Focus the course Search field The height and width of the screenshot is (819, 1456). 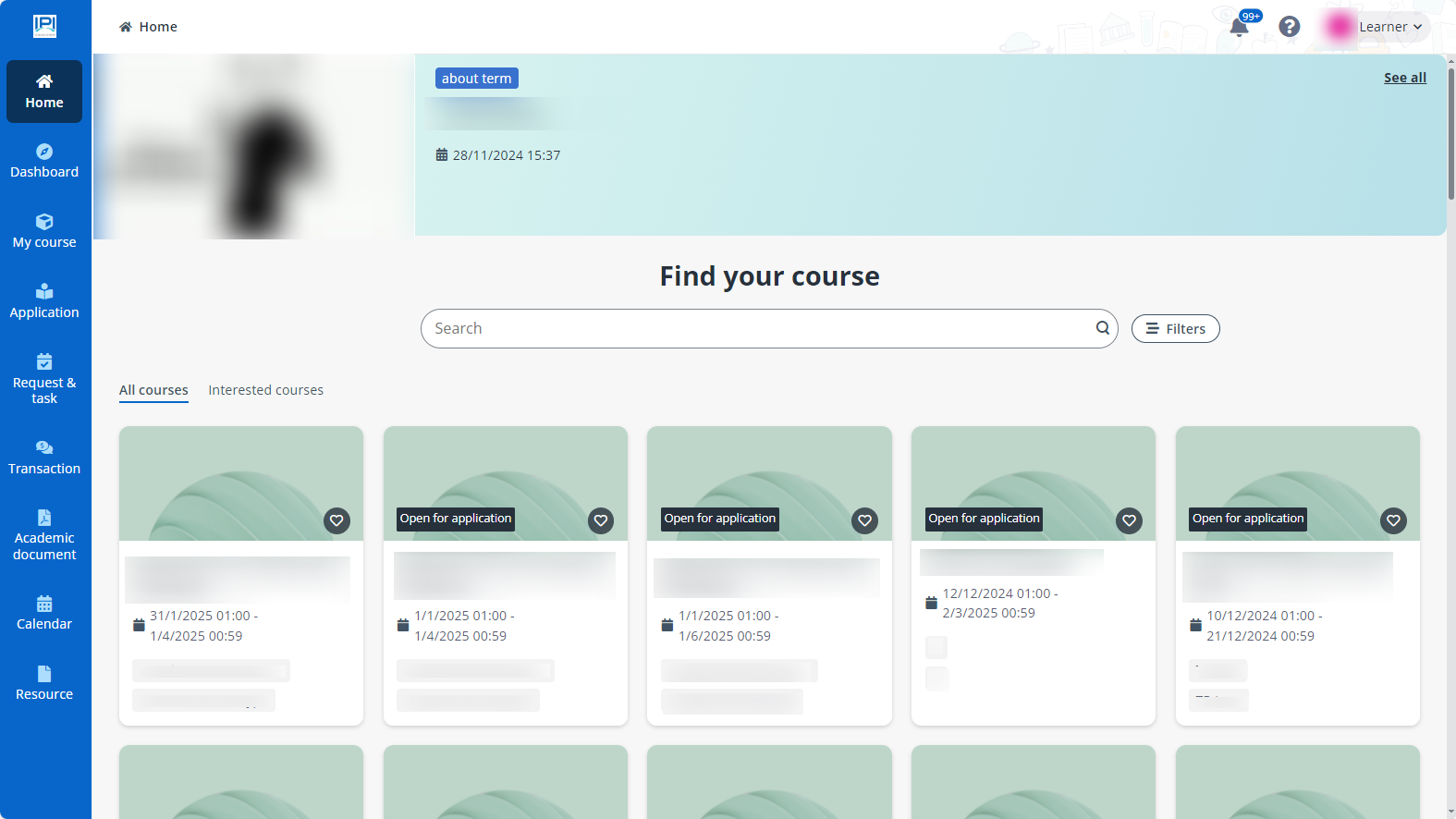pos(769,328)
